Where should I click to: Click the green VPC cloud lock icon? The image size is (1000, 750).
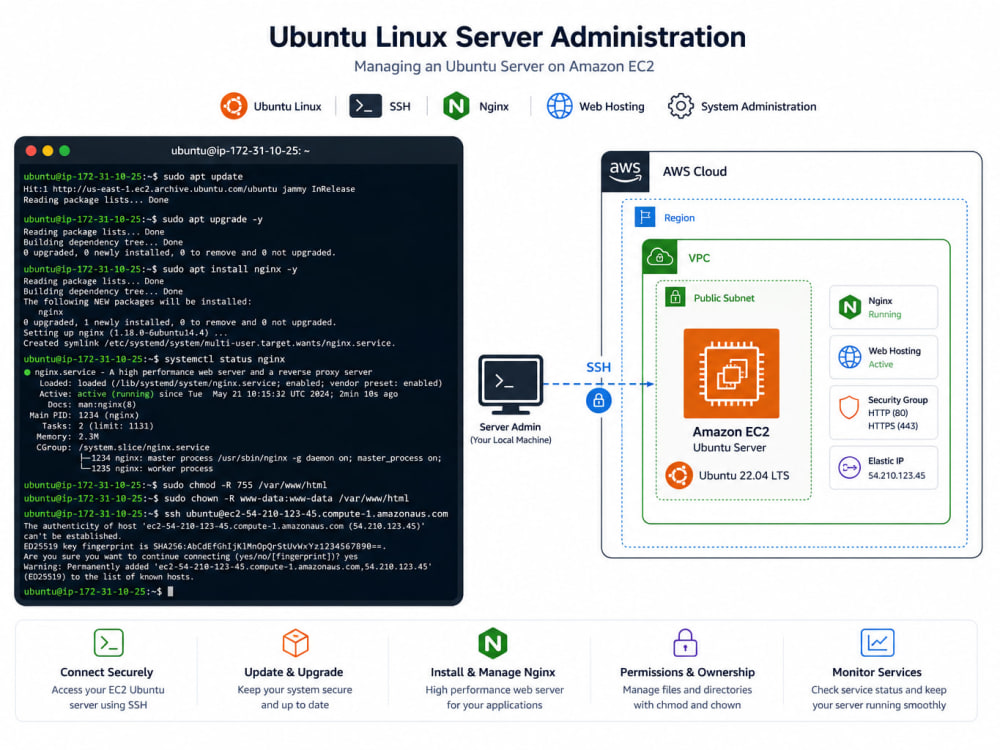(x=660, y=257)
